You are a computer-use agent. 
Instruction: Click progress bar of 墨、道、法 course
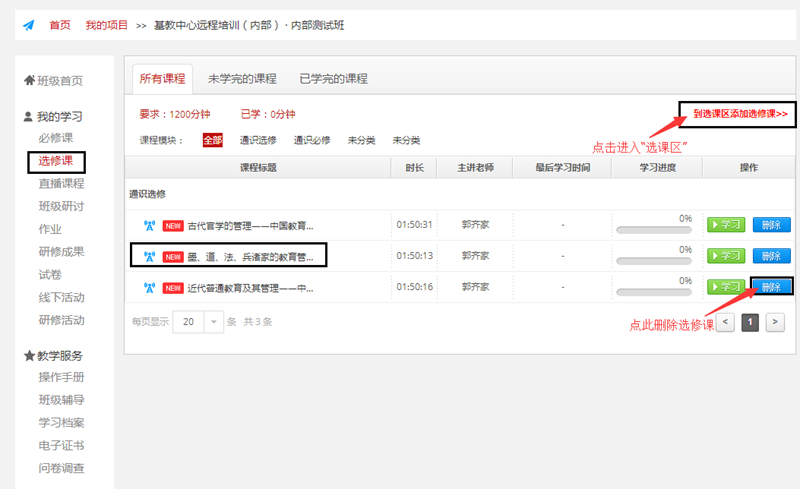tap(654, 261)
